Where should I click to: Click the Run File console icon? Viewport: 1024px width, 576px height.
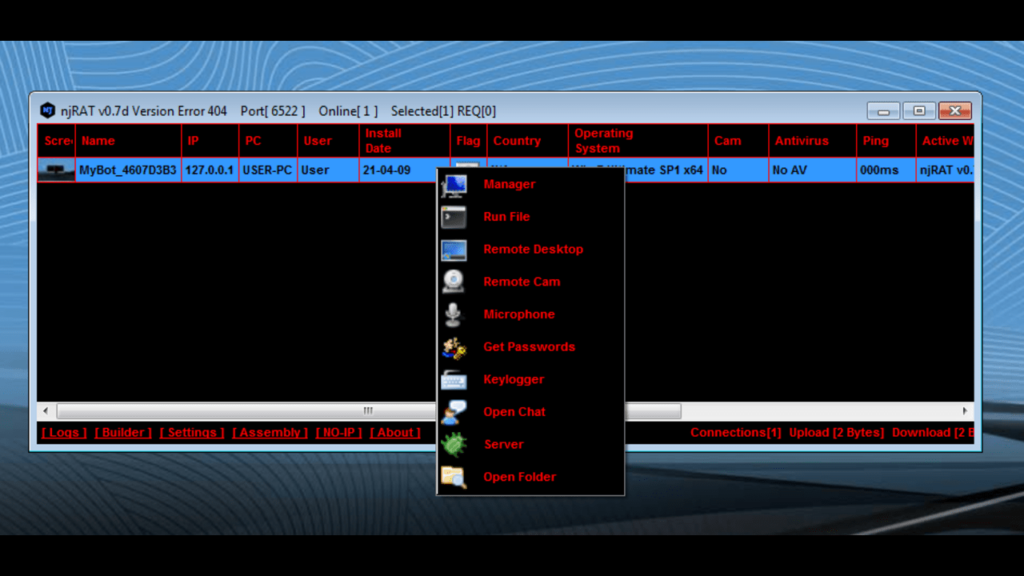pos(454,217)
